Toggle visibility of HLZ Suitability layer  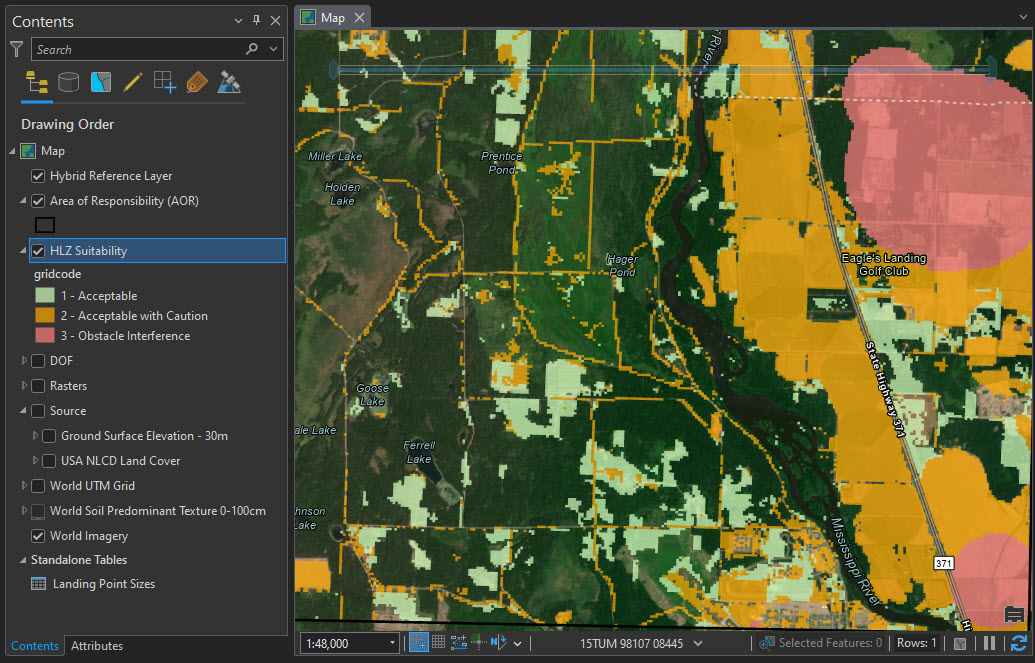pyautogui.click(x=37, y=251)
